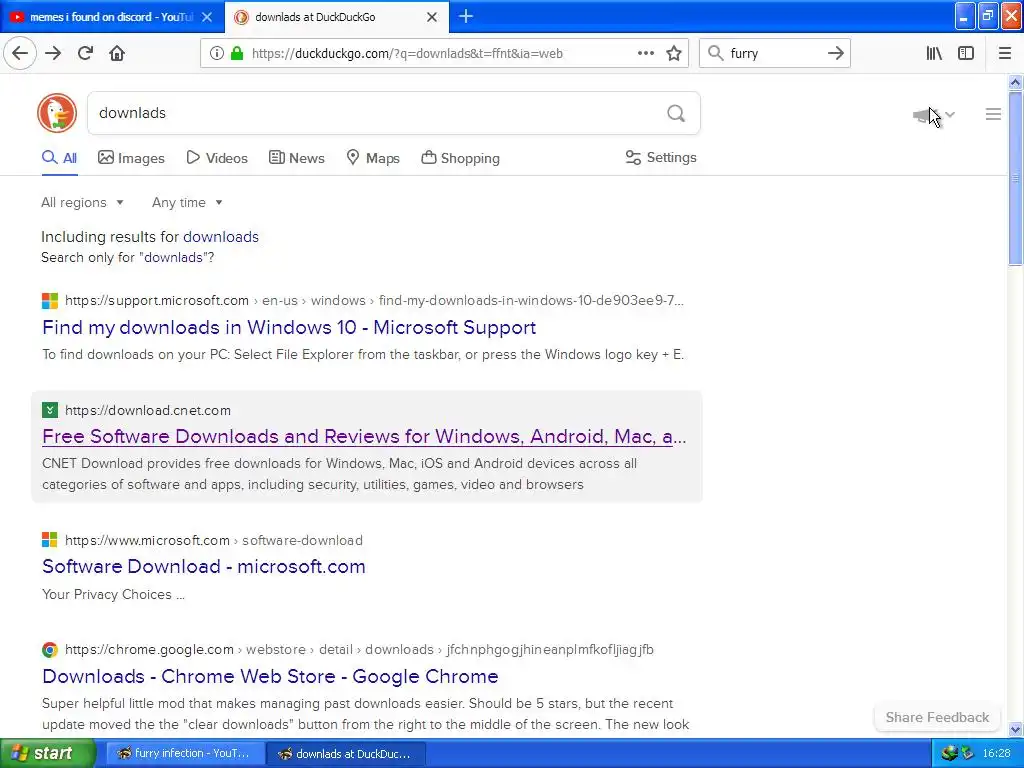Close the YouTube memes tab

tap(207, 17)
